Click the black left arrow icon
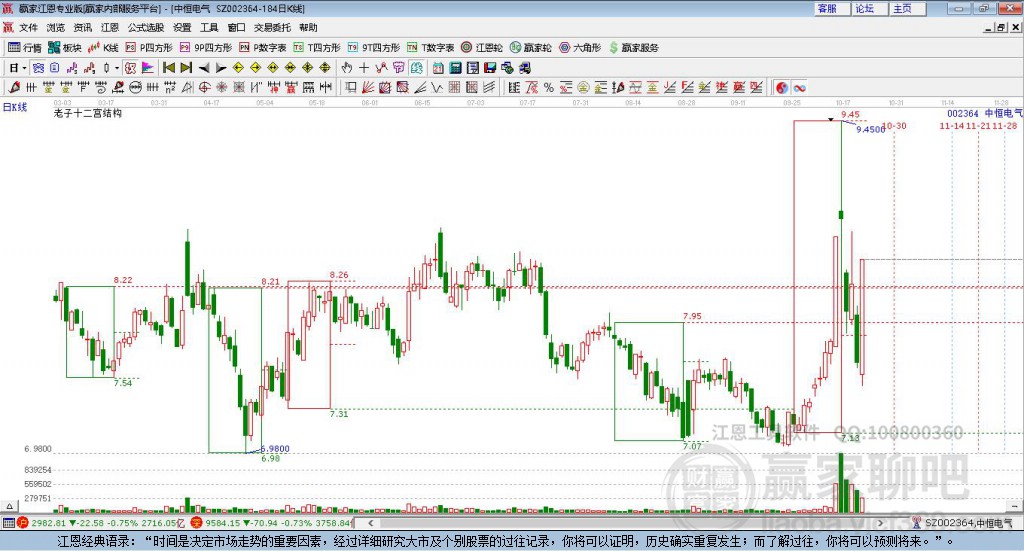1024x551 pixels. pos(204,68)
